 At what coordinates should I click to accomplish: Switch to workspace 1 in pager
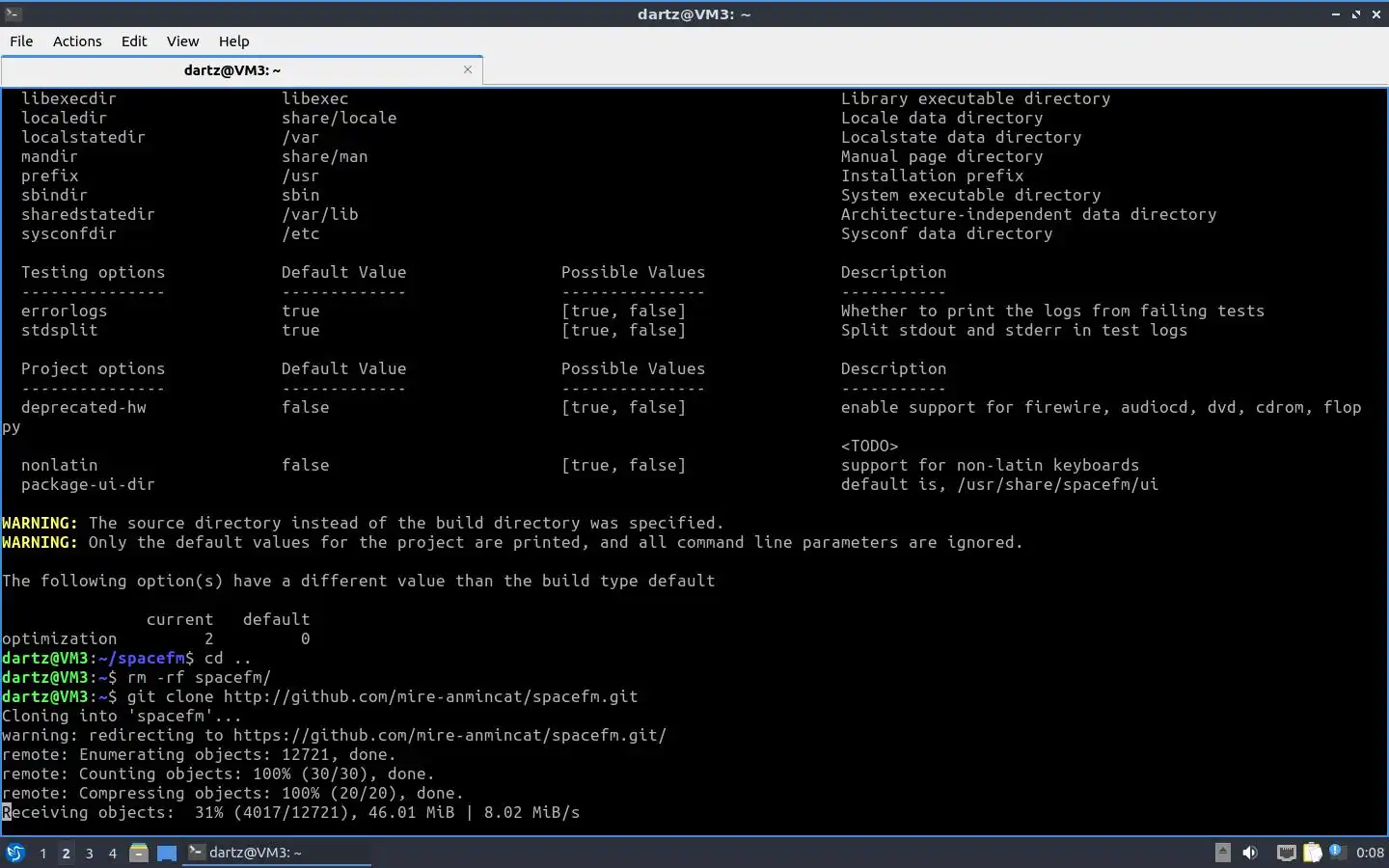[42, 853]
